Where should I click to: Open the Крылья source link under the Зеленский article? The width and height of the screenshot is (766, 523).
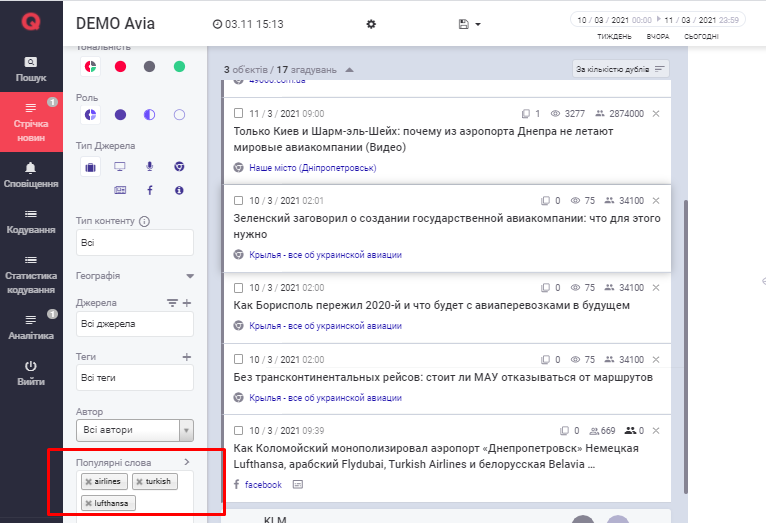tap(325, 254)
